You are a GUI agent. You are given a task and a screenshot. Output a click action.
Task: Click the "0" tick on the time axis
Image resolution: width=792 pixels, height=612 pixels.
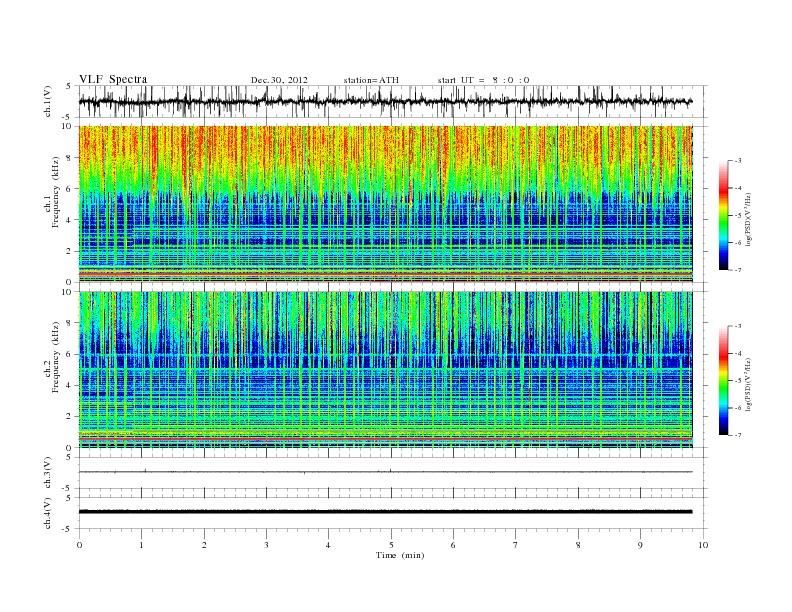pyautogui.click(x=79, y=545)
